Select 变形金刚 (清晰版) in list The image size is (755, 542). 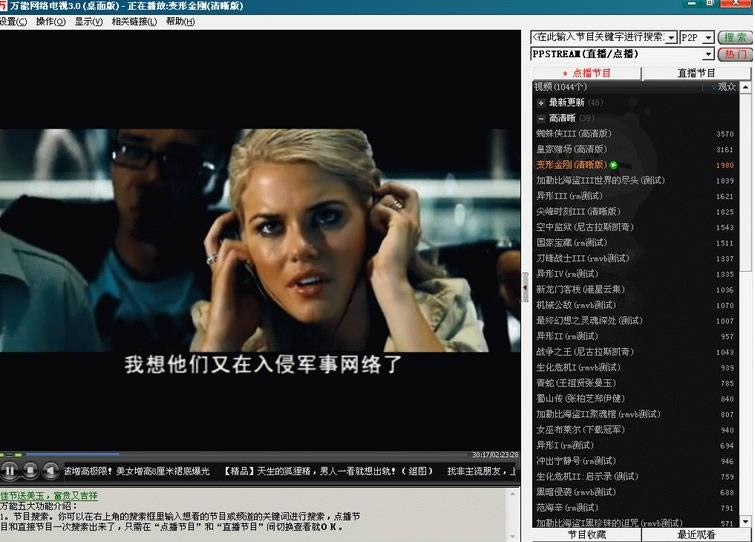(635, 165)
